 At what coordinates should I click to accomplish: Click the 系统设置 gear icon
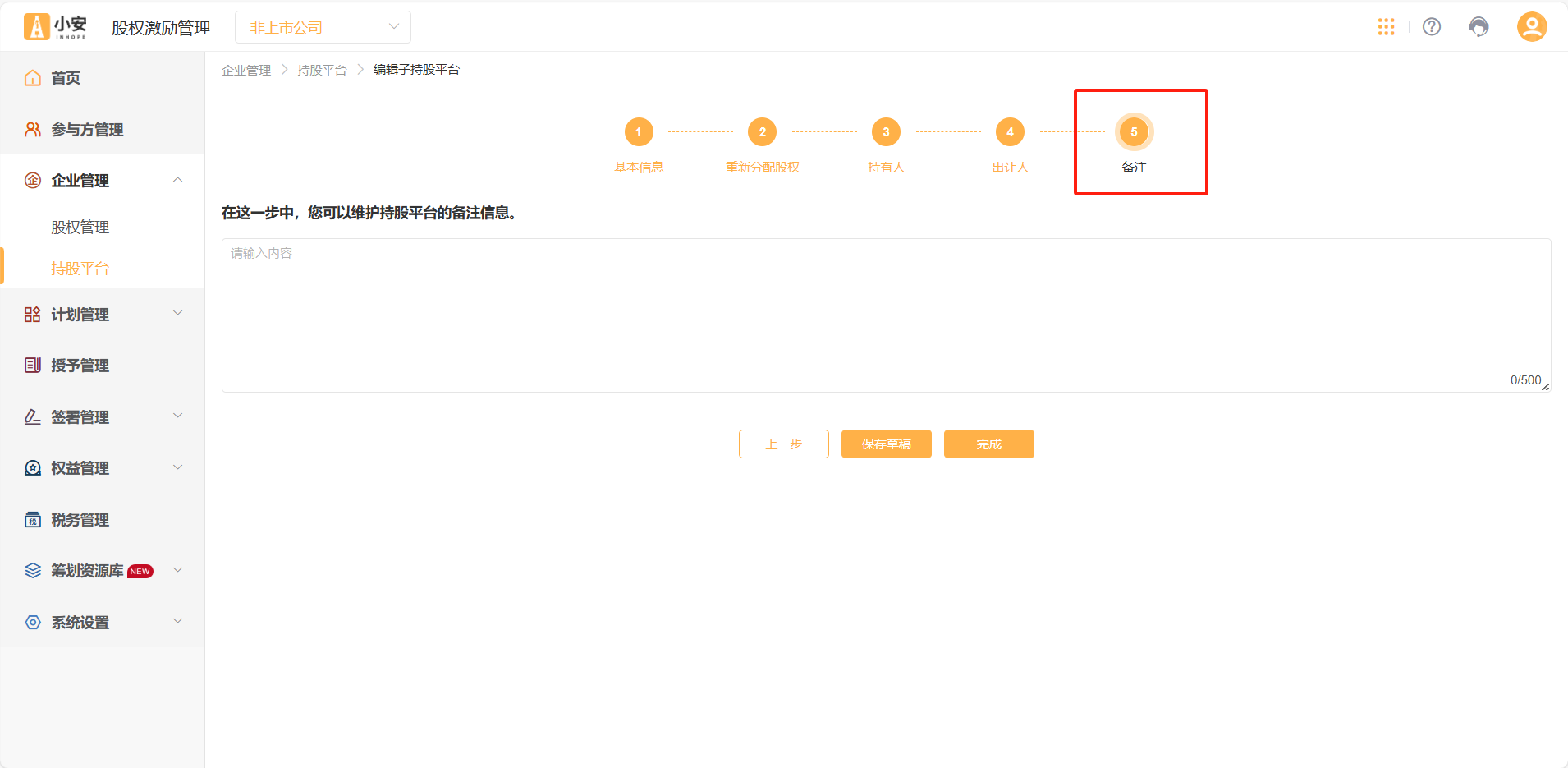(x=33, y=623)
